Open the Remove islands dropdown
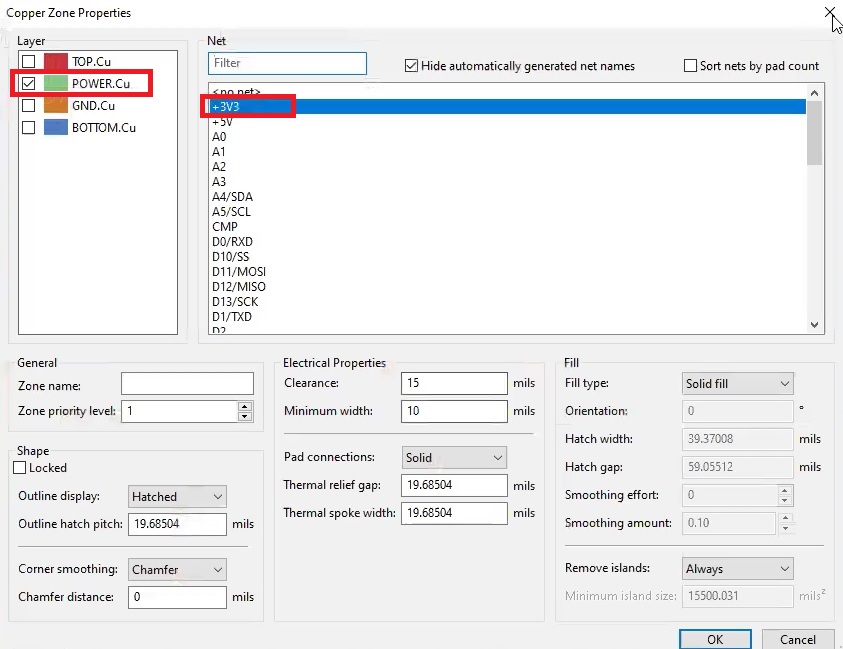The height and width of the screenshot is (649, 843). point(737,568)
